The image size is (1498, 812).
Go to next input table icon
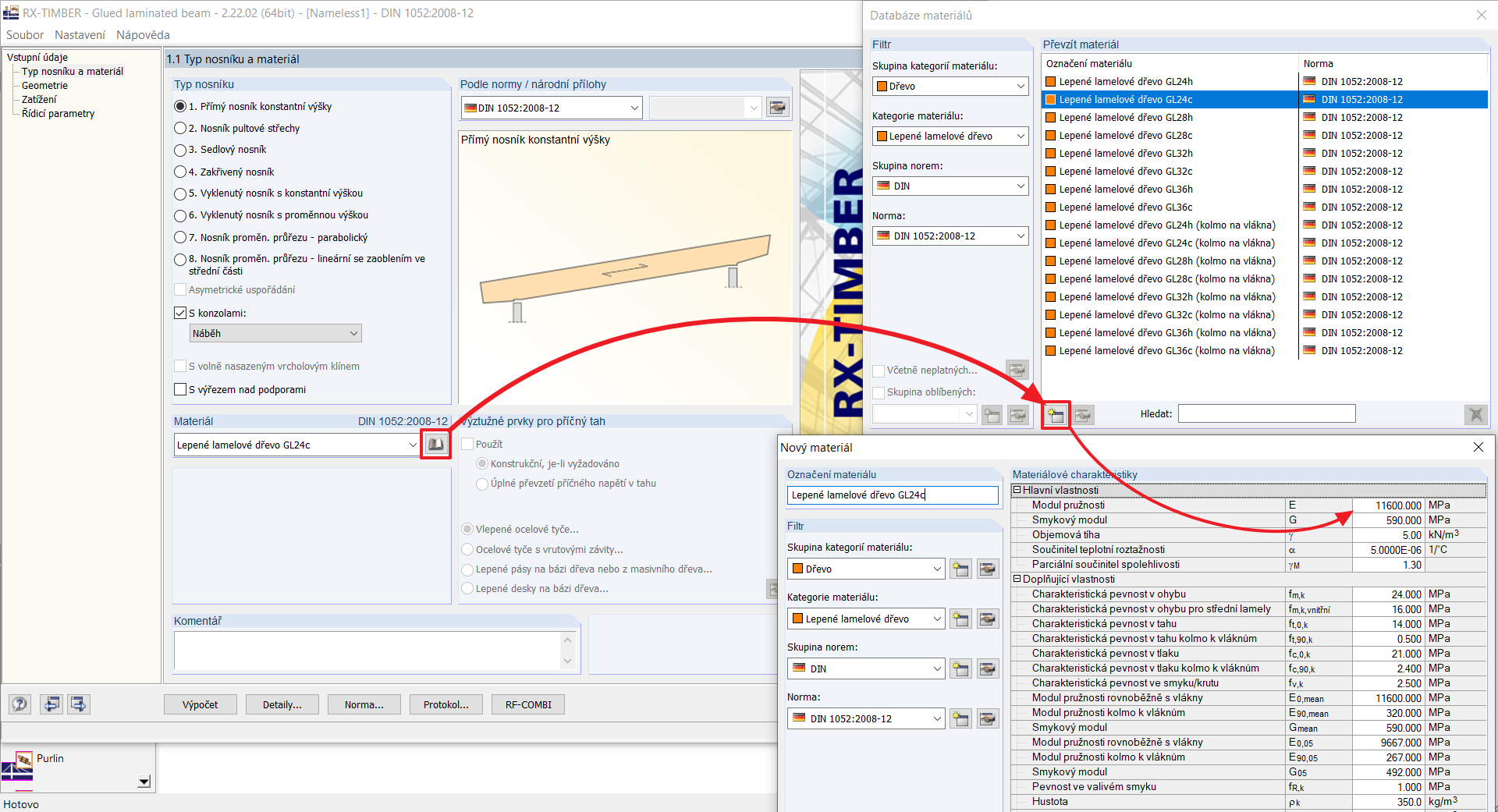coord(79,704)
